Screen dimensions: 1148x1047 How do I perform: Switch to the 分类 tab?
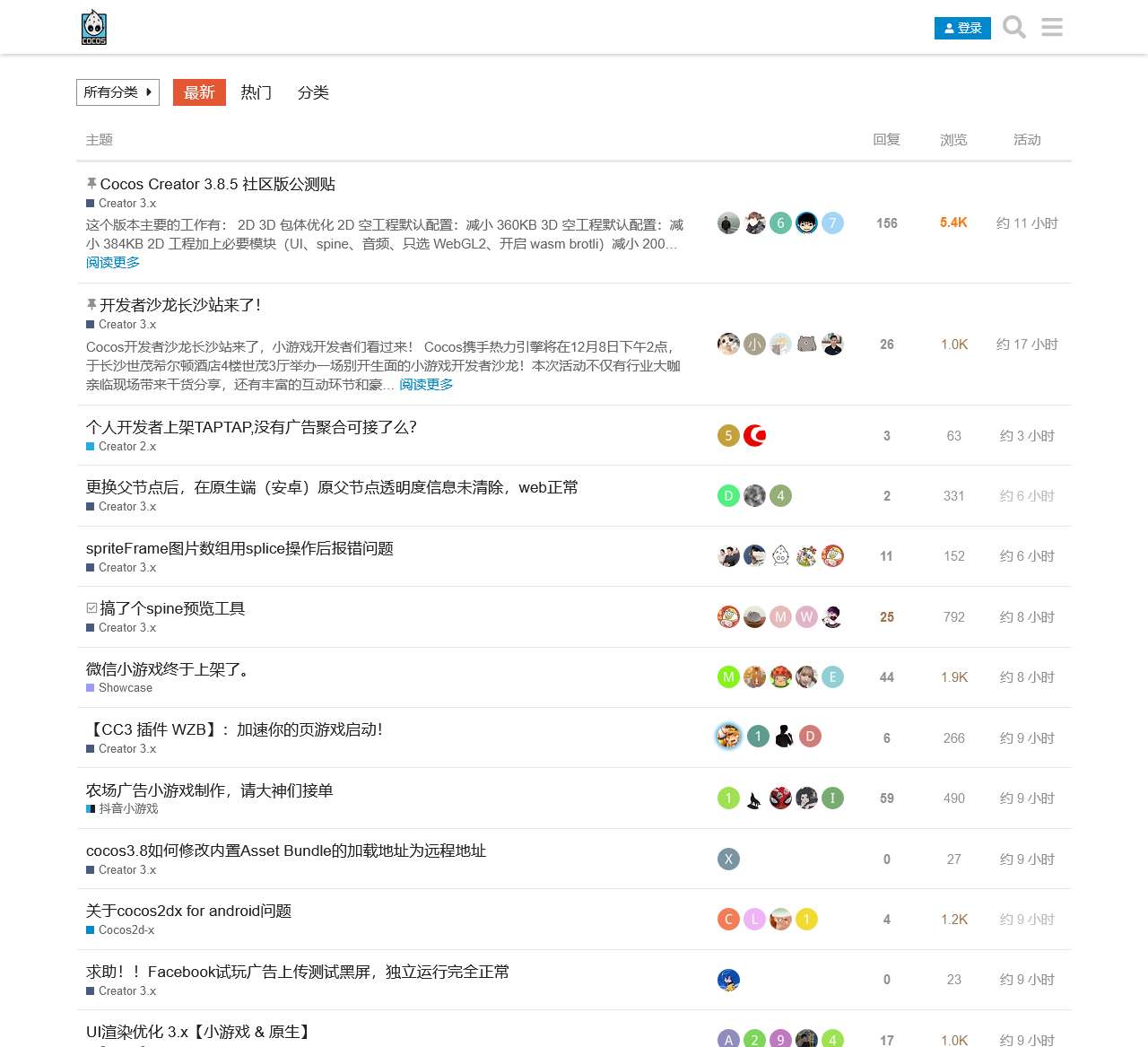pyautogui.click(x=313, y=92)
